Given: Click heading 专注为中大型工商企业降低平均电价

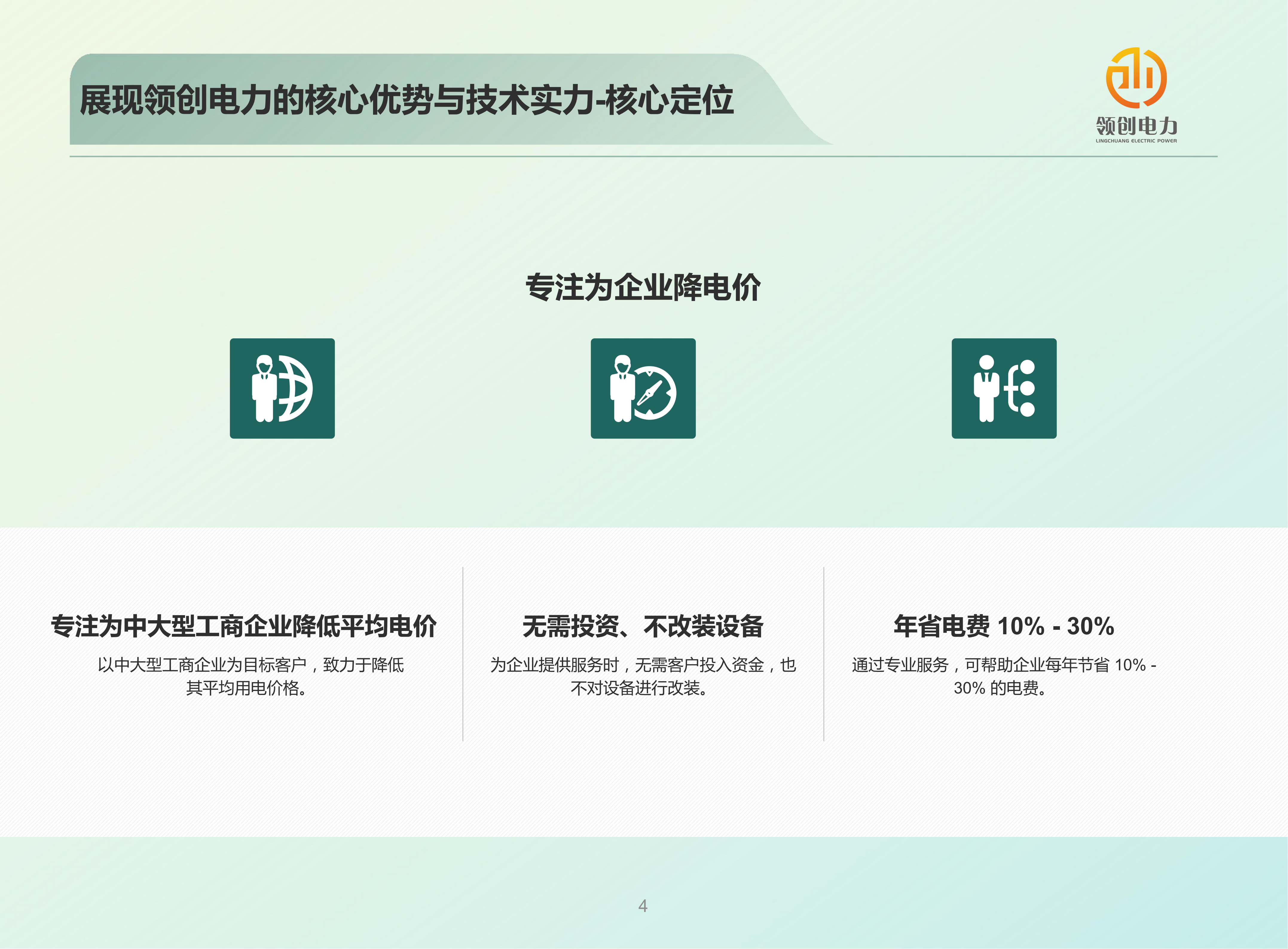Looking at the screenshot, I should click(244, 626).
